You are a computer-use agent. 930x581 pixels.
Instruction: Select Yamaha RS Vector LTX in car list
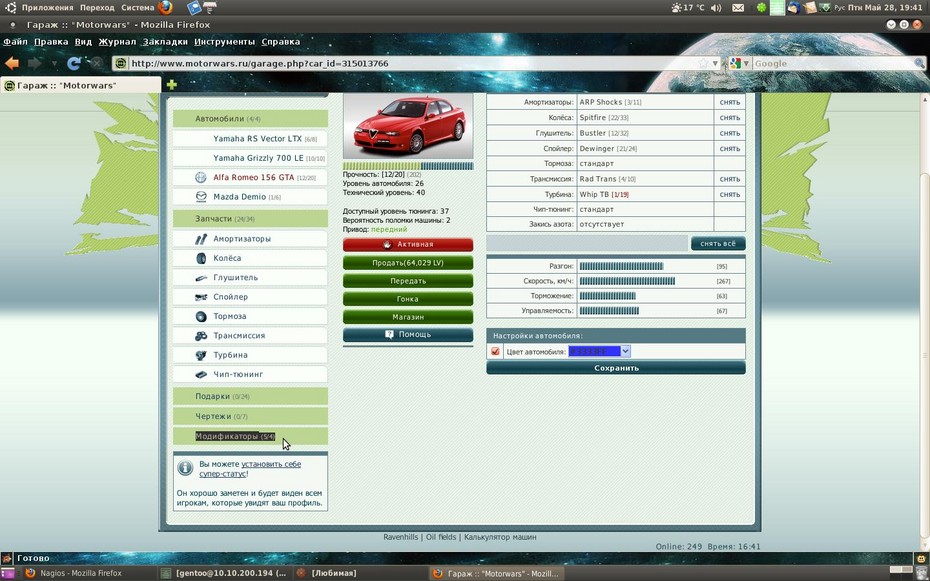pos(250,139)
